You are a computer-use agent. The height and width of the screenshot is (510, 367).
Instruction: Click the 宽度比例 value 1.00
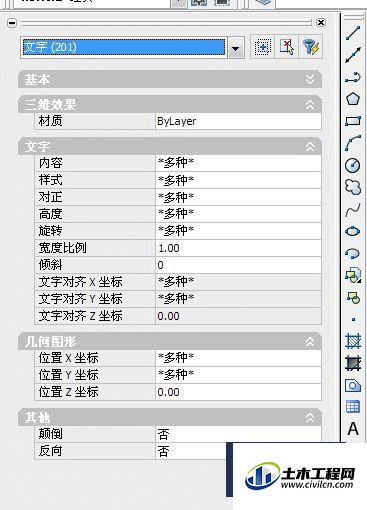coord(238,248)
